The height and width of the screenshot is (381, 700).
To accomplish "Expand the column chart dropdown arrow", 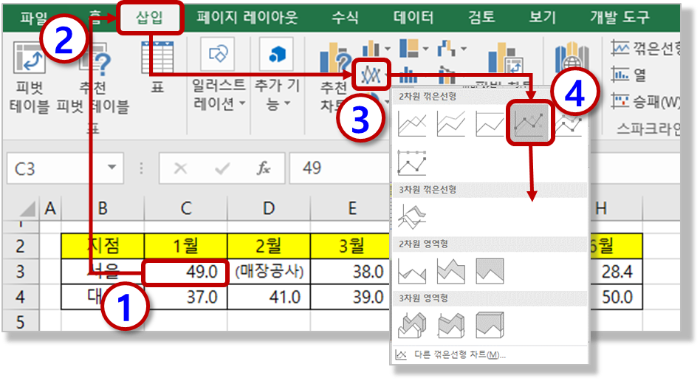I will (x=387, y=49).
